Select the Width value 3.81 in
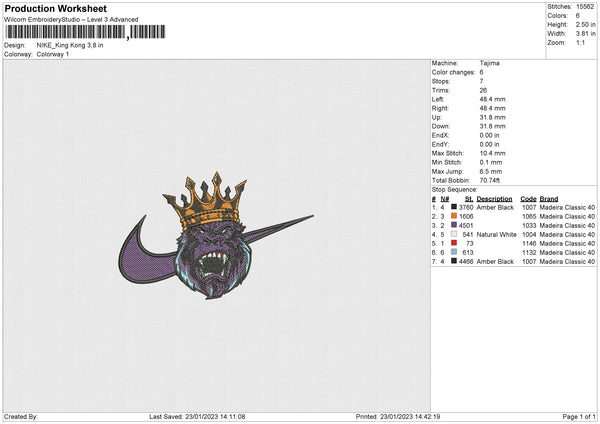 pos(585,34)
